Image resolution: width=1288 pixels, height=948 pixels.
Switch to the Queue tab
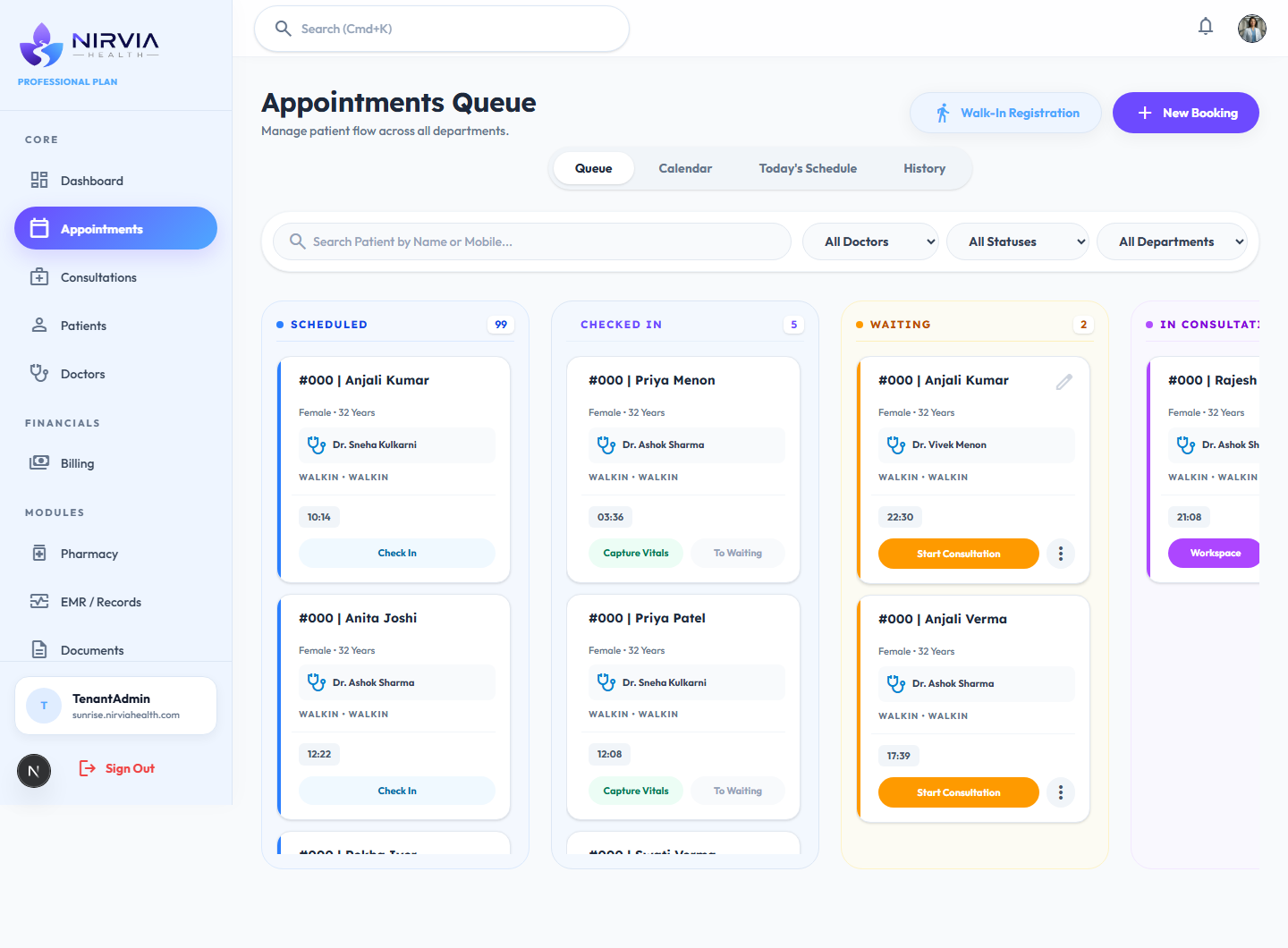click(594, 168)
